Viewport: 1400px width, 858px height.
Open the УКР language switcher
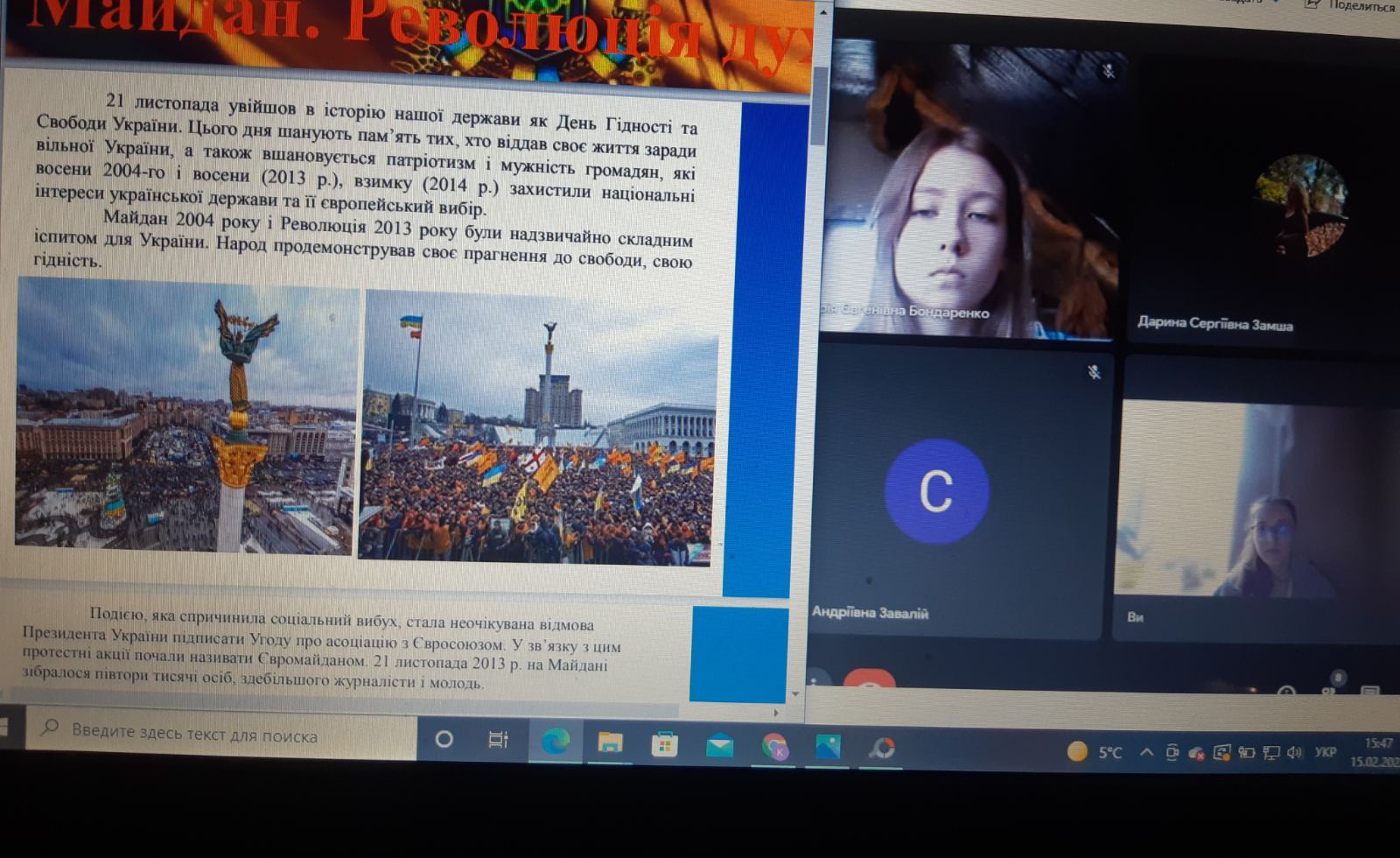[1325, 752]
